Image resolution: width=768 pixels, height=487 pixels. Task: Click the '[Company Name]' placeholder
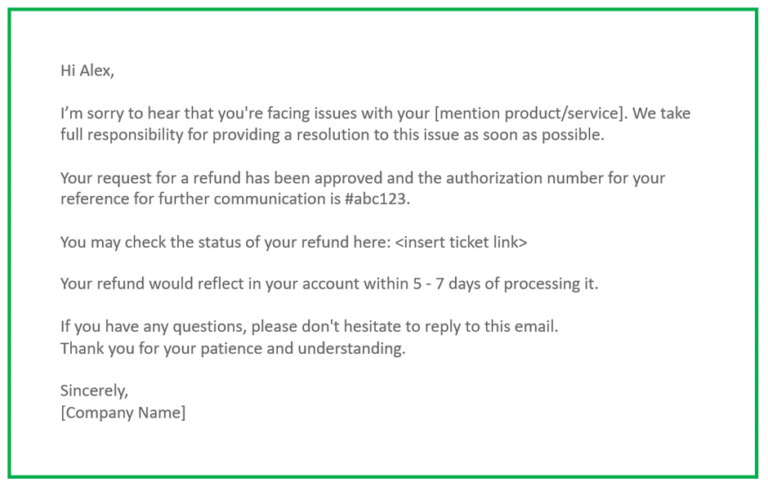pyautogui.click(x=123, y=413)
